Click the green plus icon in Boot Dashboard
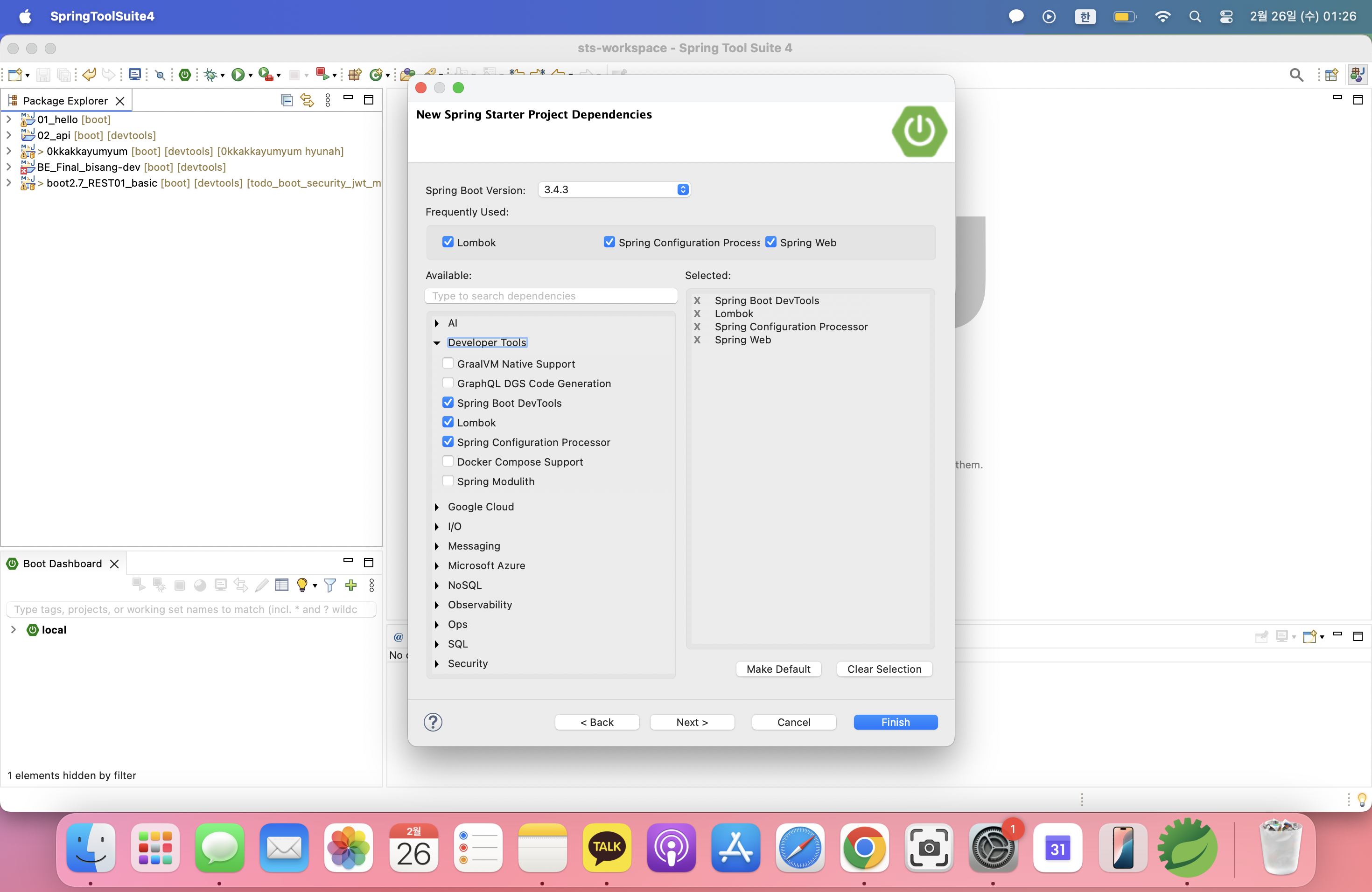The image size is (1372, 892). click(x=351, y=585)
